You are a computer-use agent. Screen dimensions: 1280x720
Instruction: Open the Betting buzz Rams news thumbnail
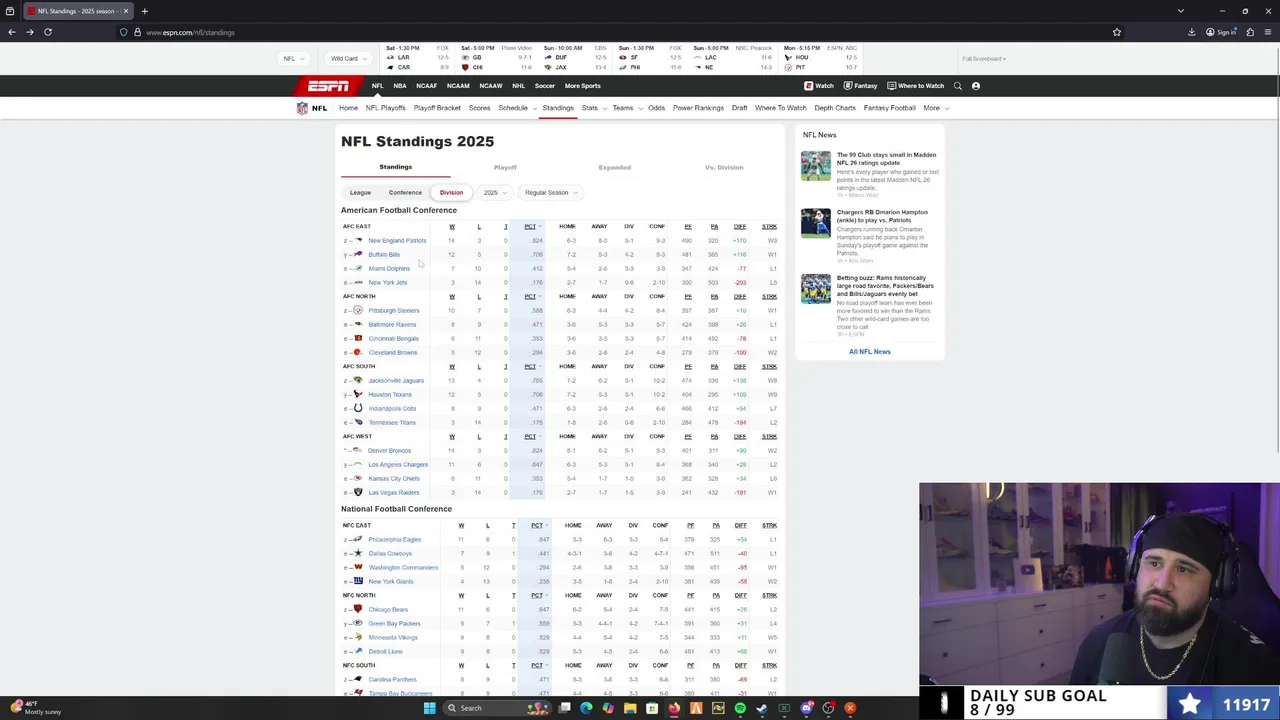pyautogui.click(x=815, y=289)
